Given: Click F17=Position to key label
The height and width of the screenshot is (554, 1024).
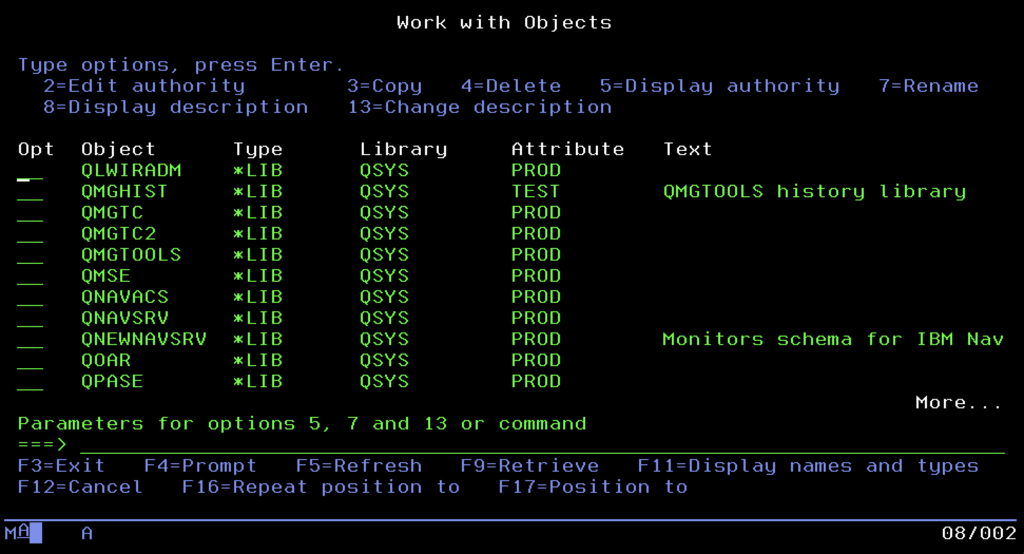Looking at the screenshot, I should tap(593, 487).
